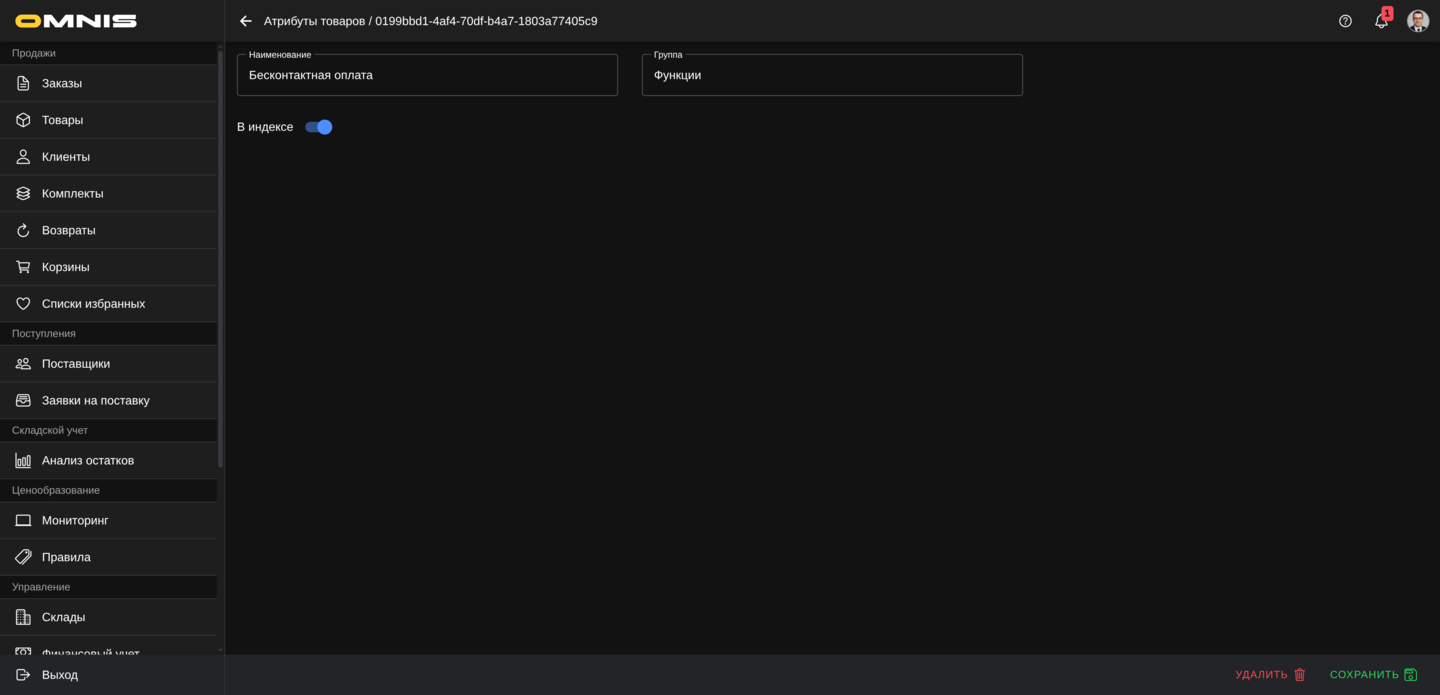The height and width of the screenshot is (695, 1440).
Task: Click the Анализ остатков chart icon
Action: click(23, 460)
